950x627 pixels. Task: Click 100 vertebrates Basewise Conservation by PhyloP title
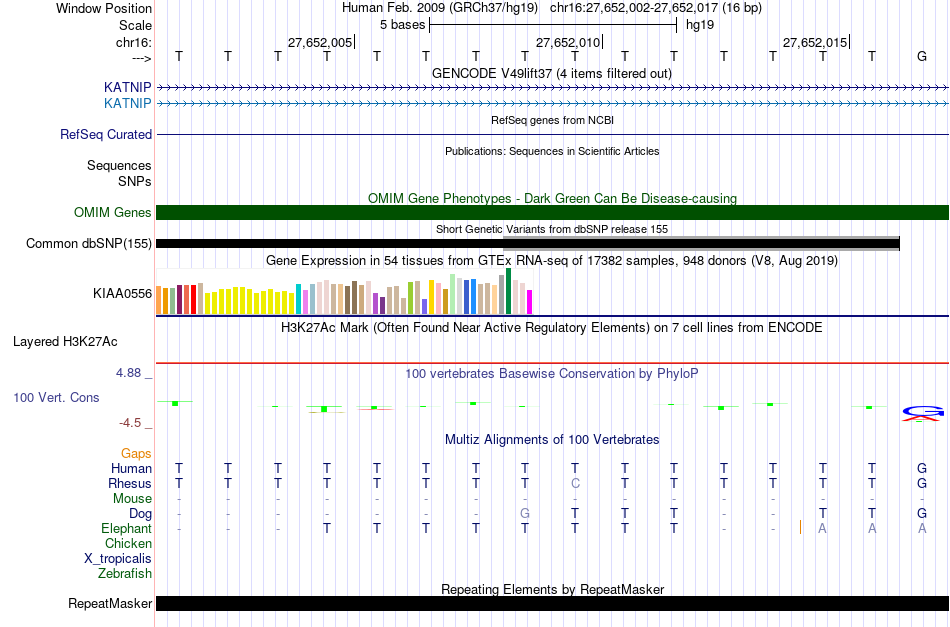(x=552, y=373)
